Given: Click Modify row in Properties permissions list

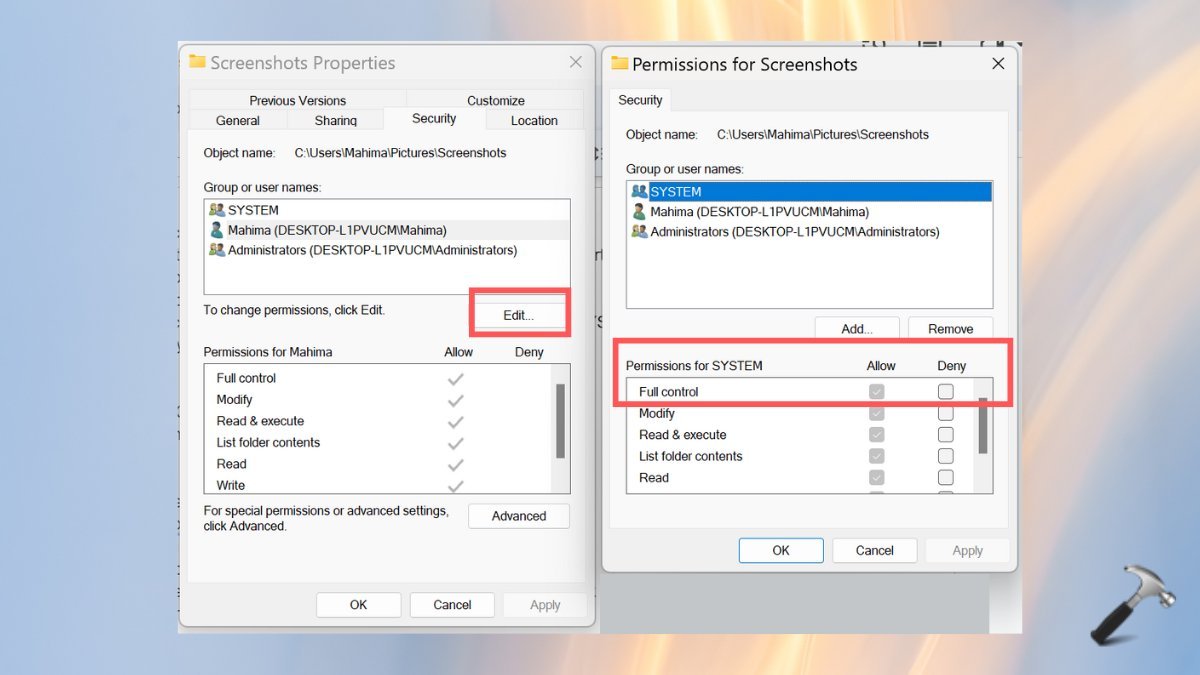Looking at the screenshot, I should [380, 399].
